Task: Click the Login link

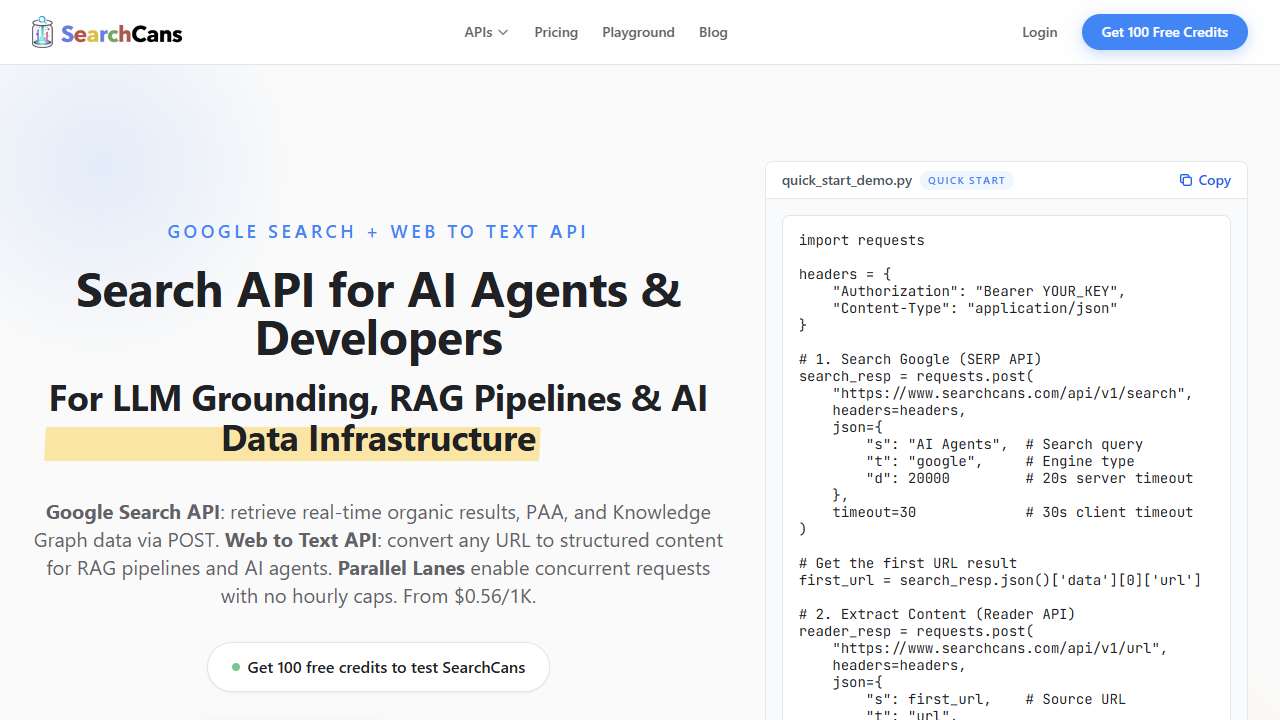Action: (1039, 32)
